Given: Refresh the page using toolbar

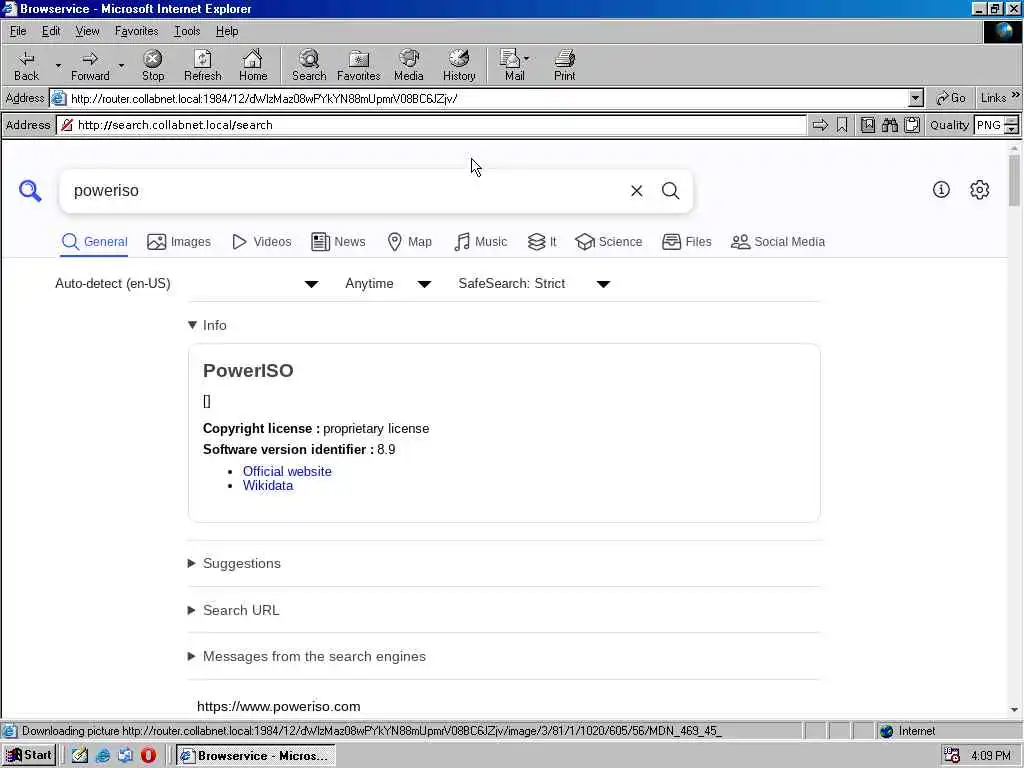Looking at the screenshot, I should [x=202, y=65].
